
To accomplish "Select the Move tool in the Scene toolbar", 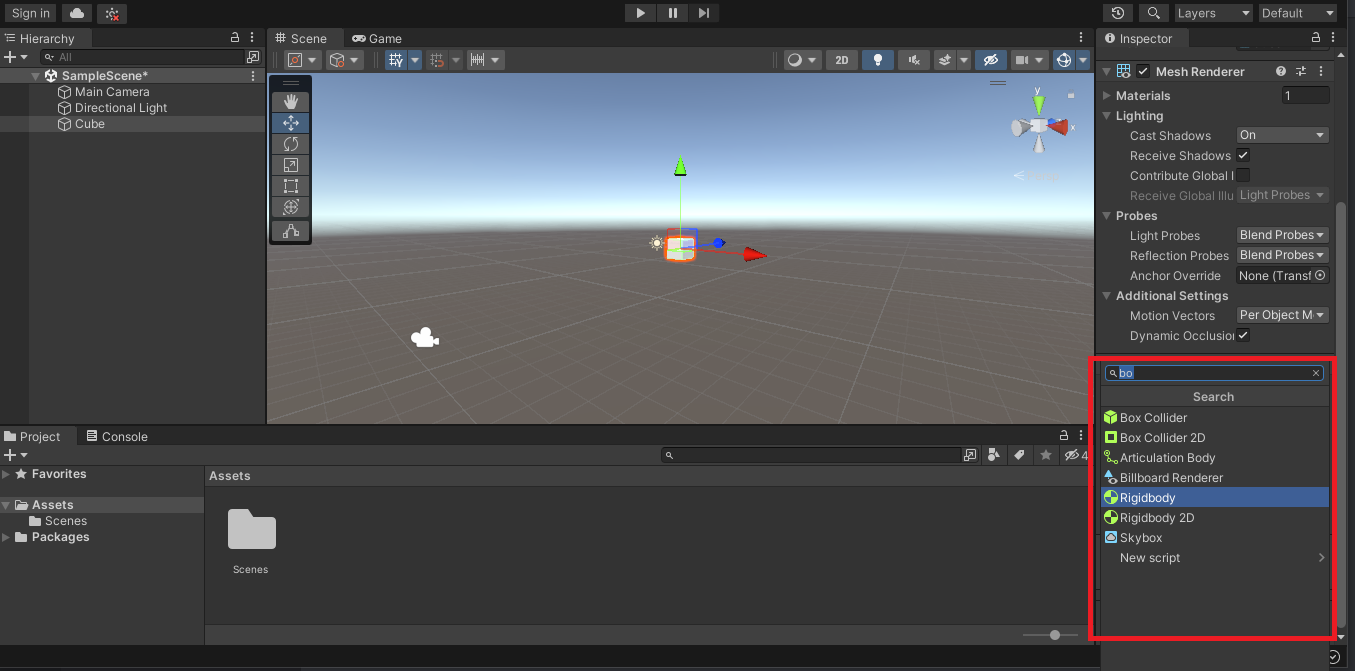I will coord(290,122).
